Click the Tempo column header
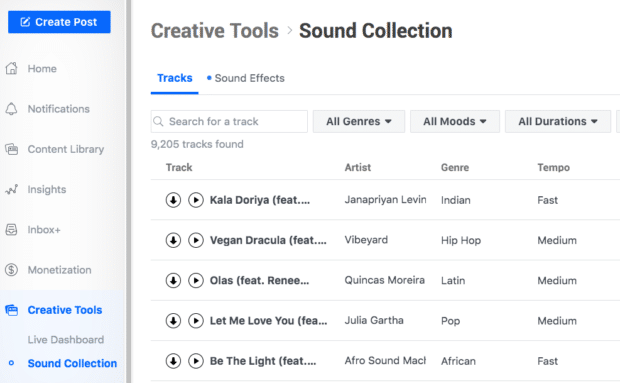 point(554,168)
